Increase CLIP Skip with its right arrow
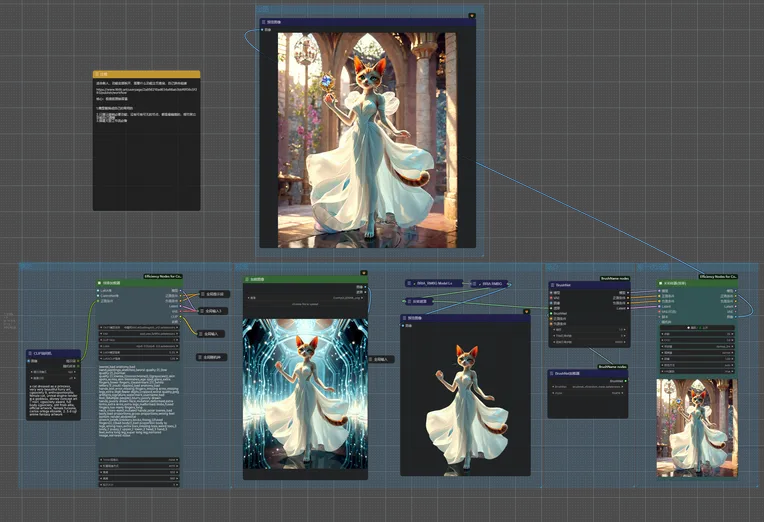 [177, 340]
